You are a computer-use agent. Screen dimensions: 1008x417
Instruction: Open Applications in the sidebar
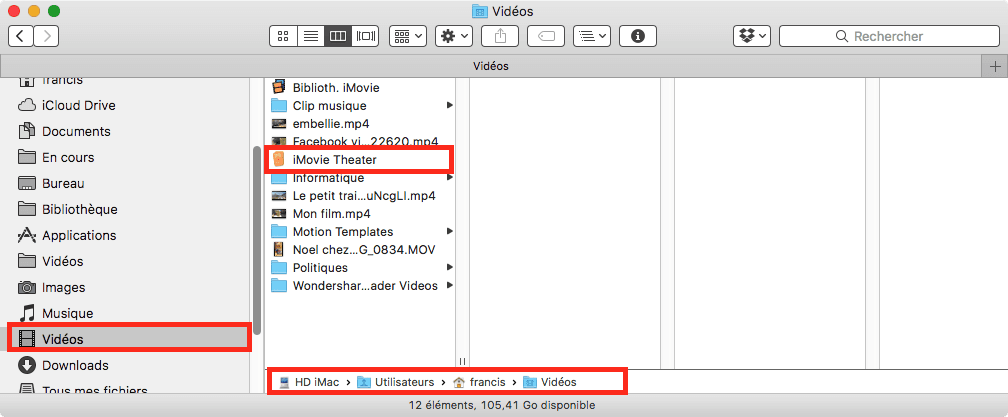point(67,235)
